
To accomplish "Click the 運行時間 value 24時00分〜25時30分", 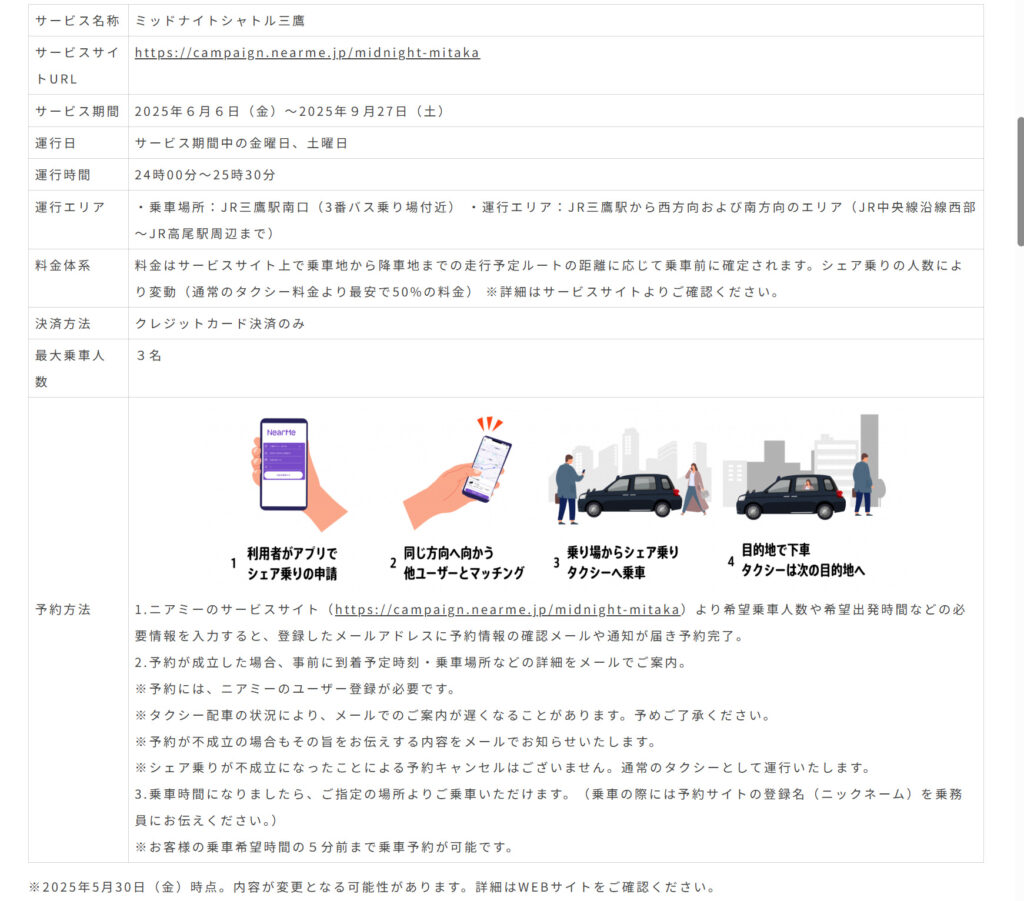I will point(205,175).
